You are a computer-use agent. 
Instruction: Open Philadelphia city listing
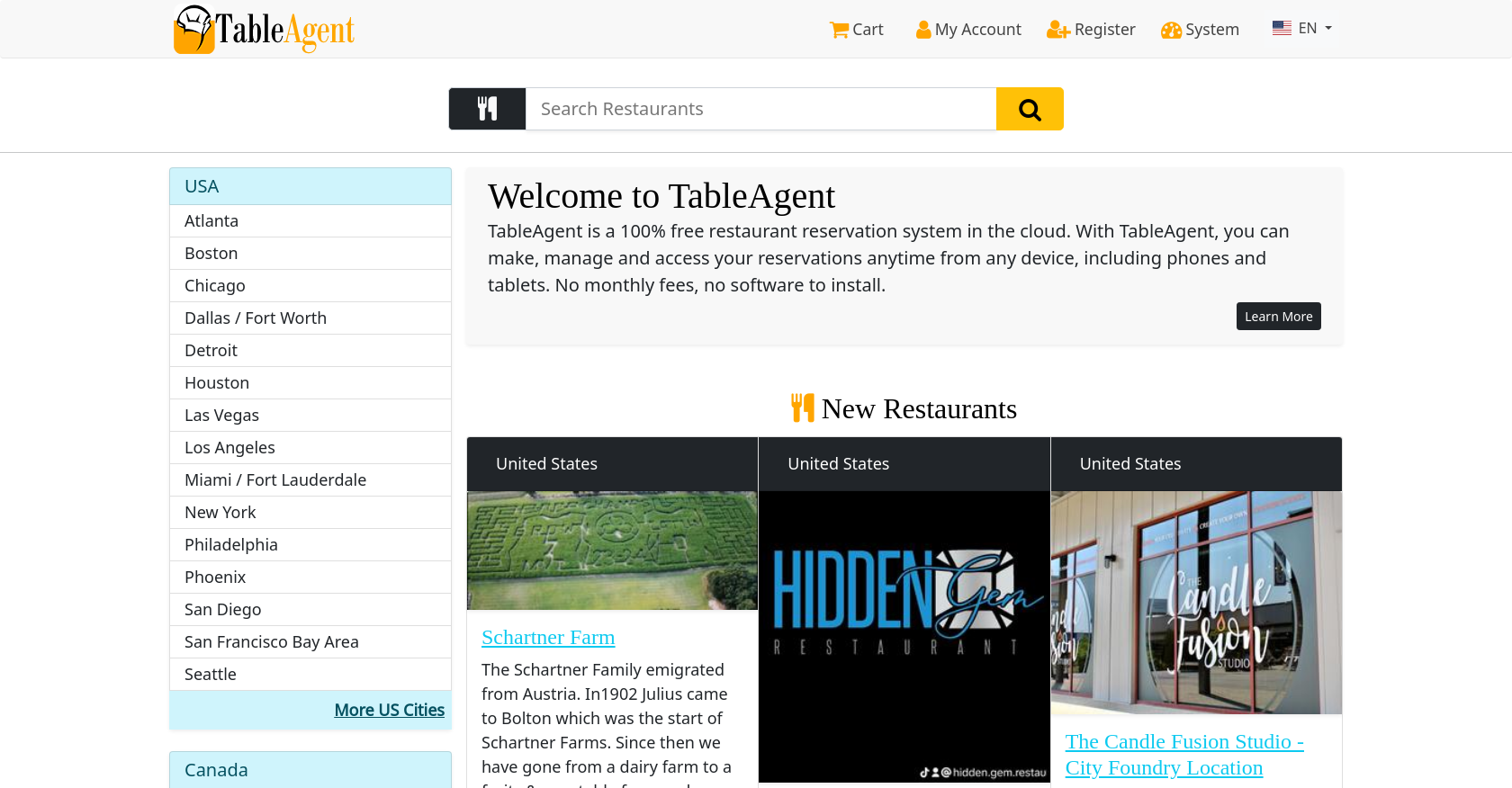[x=310, y=545]
